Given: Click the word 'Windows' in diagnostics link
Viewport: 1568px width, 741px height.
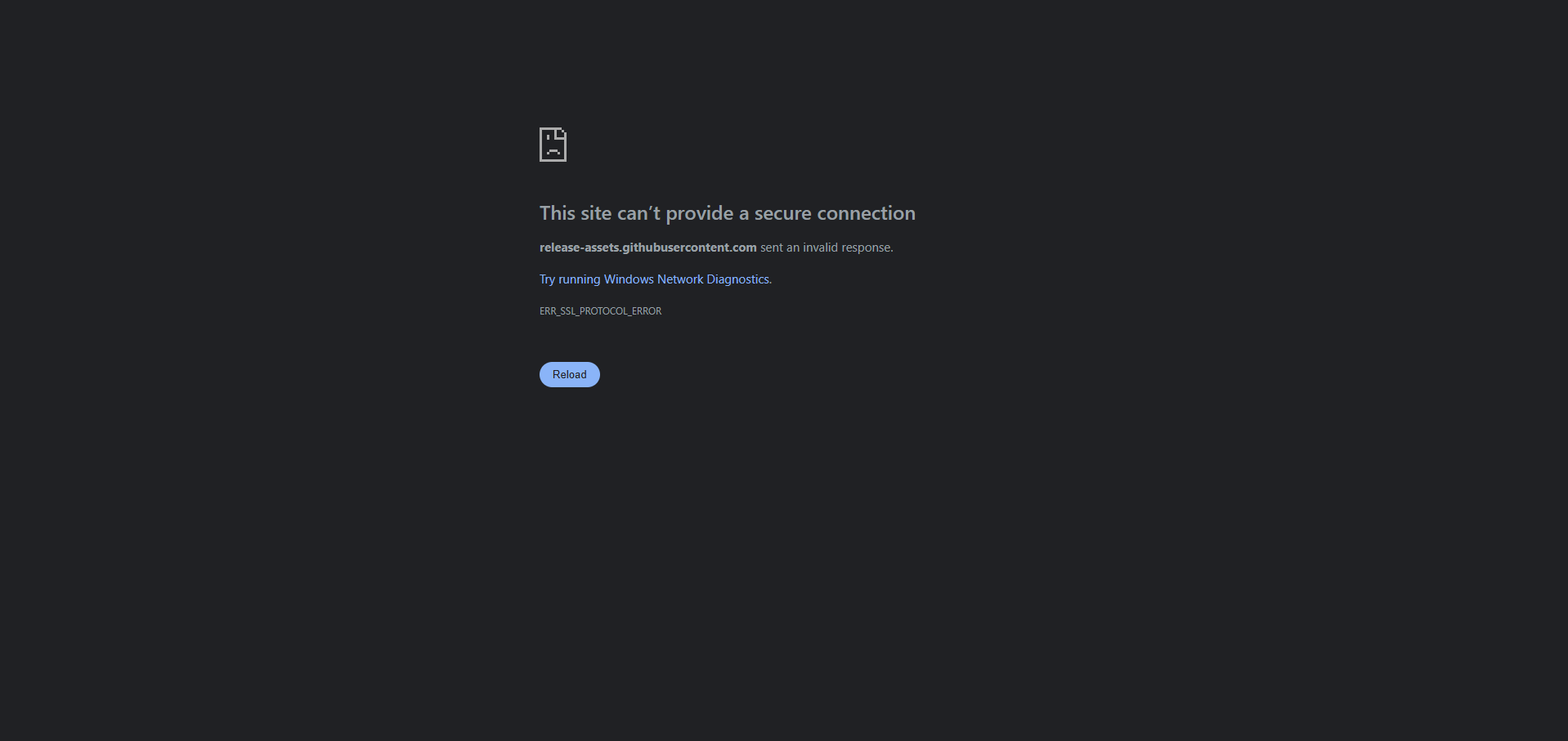Looking at the screenshot, I should click(x=629, y=279).
